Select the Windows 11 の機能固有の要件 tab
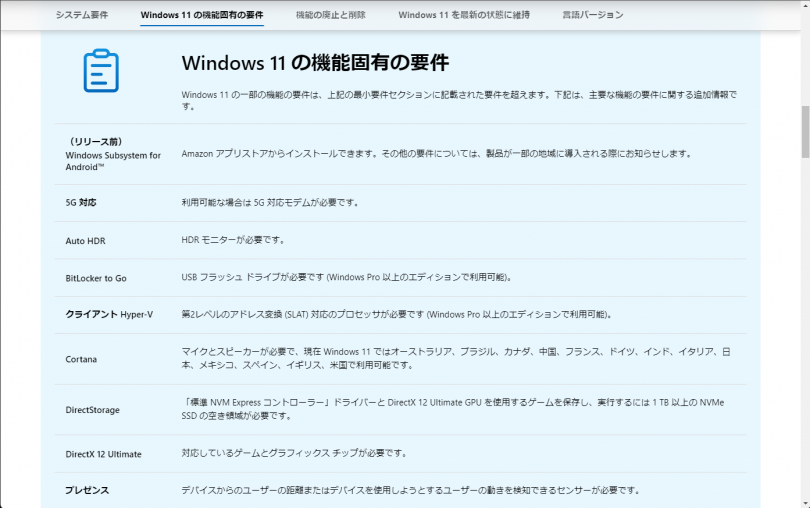Screen dimensions: 810x508 tap(201, 15)
